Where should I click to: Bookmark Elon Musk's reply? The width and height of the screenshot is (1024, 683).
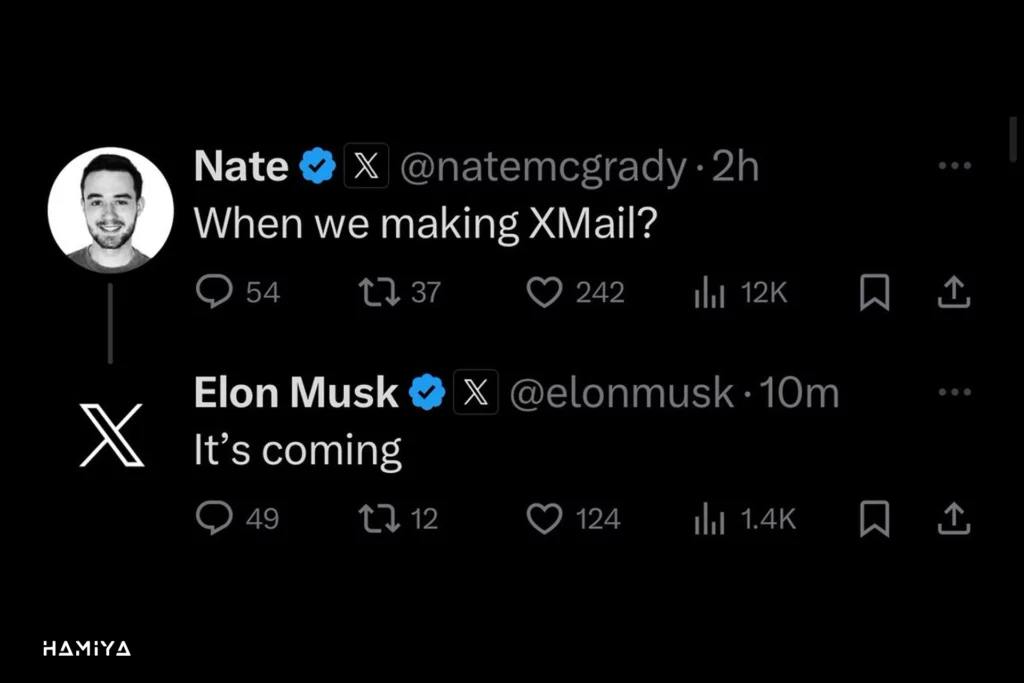[x=874, y=518]
